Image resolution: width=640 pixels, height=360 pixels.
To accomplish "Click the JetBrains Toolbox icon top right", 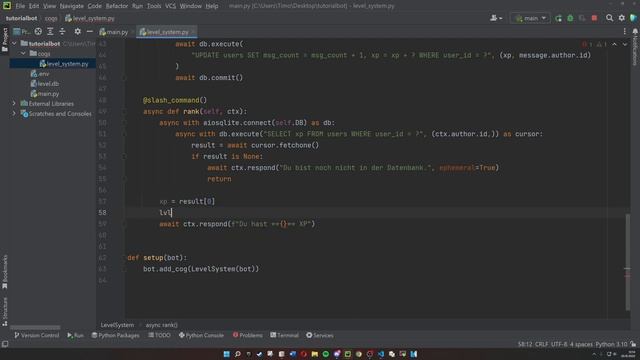I will (633, 18).
